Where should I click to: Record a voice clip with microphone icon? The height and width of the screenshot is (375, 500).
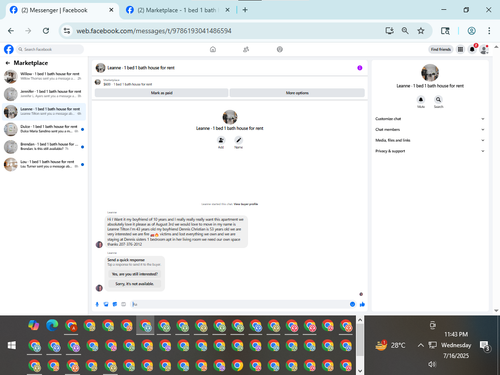[x=97, y=304]
